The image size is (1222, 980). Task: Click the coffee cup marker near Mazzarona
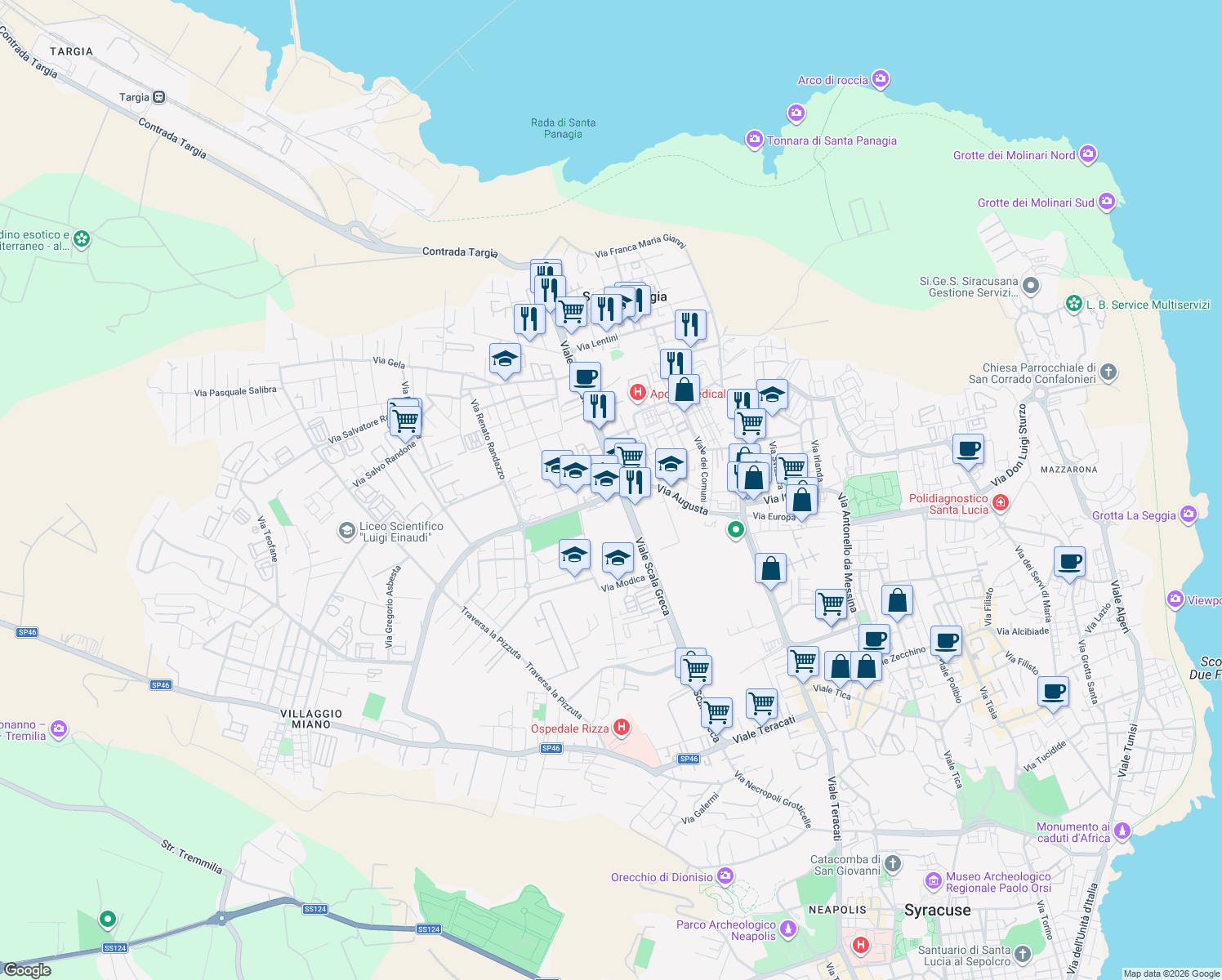[968, 450]
